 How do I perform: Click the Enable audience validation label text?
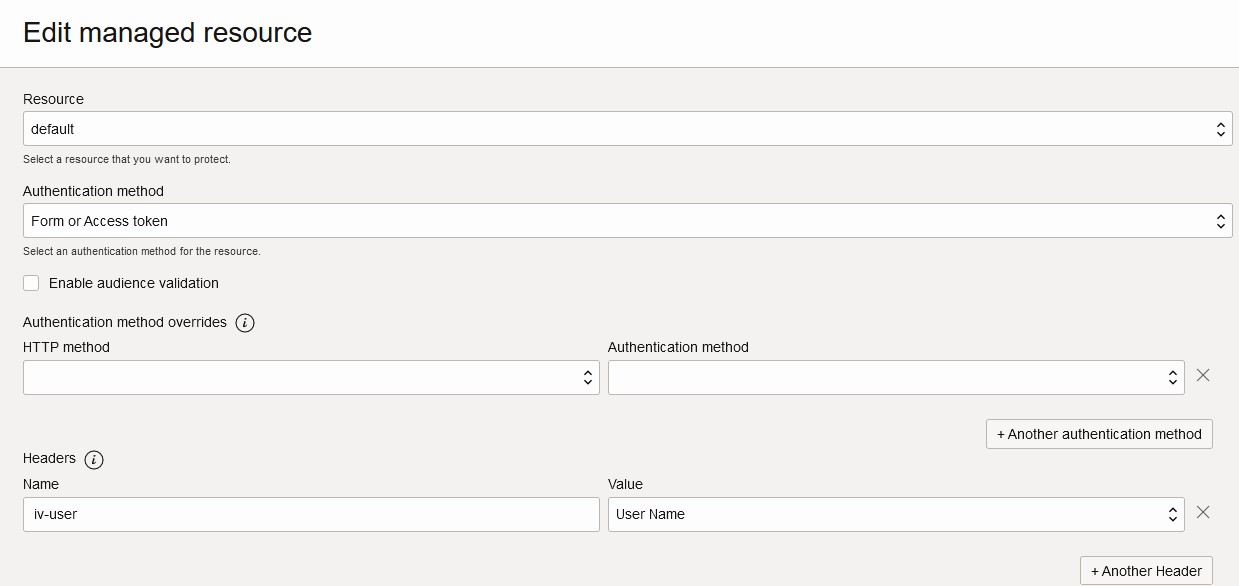click(x=134, y=283)
